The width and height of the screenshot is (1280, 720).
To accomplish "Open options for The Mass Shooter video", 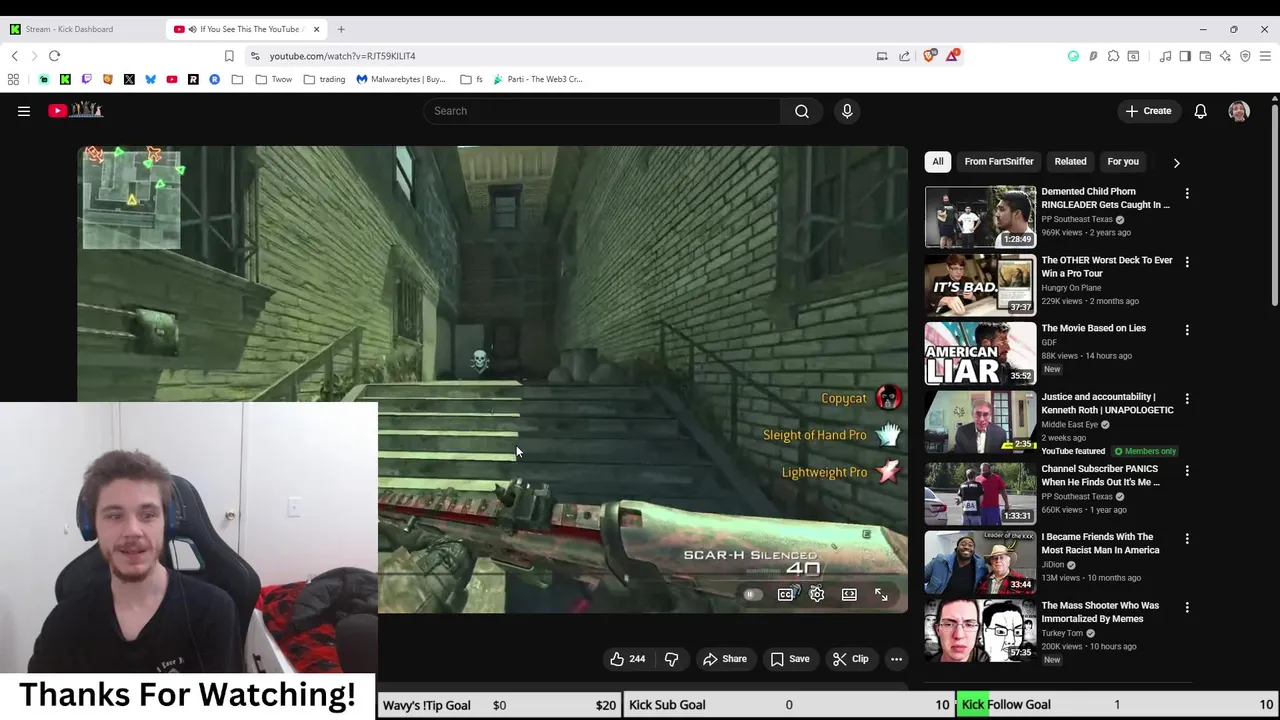I will (x=1187, y=607).
